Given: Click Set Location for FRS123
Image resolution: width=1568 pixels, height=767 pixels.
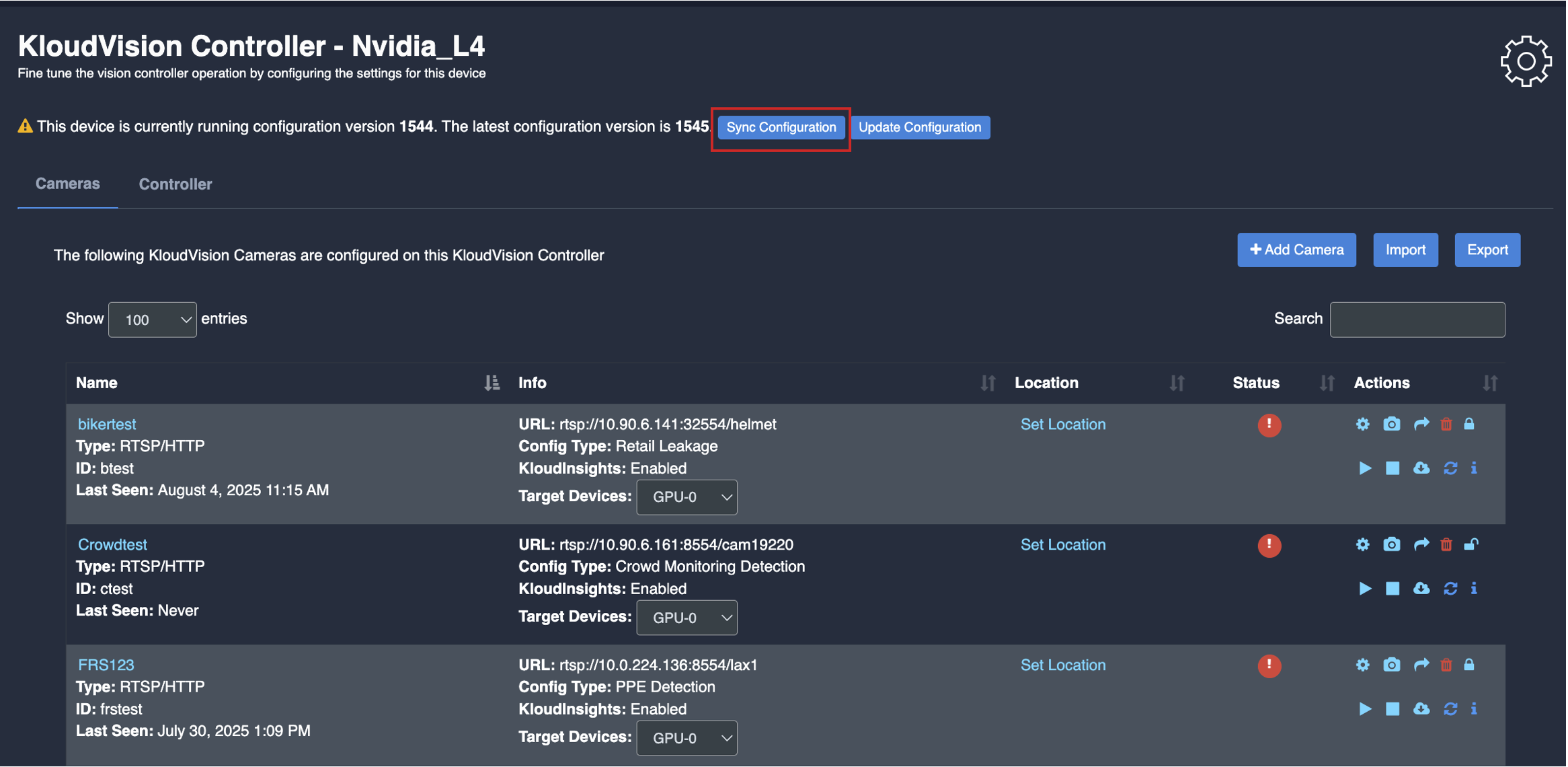Looking at the screenshot, I should (x=1062, y=665).
